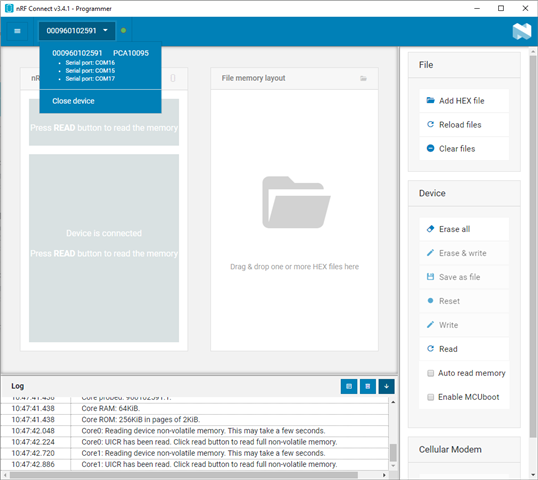Click log scrollbar up arrow

click(x=393, y=402)
